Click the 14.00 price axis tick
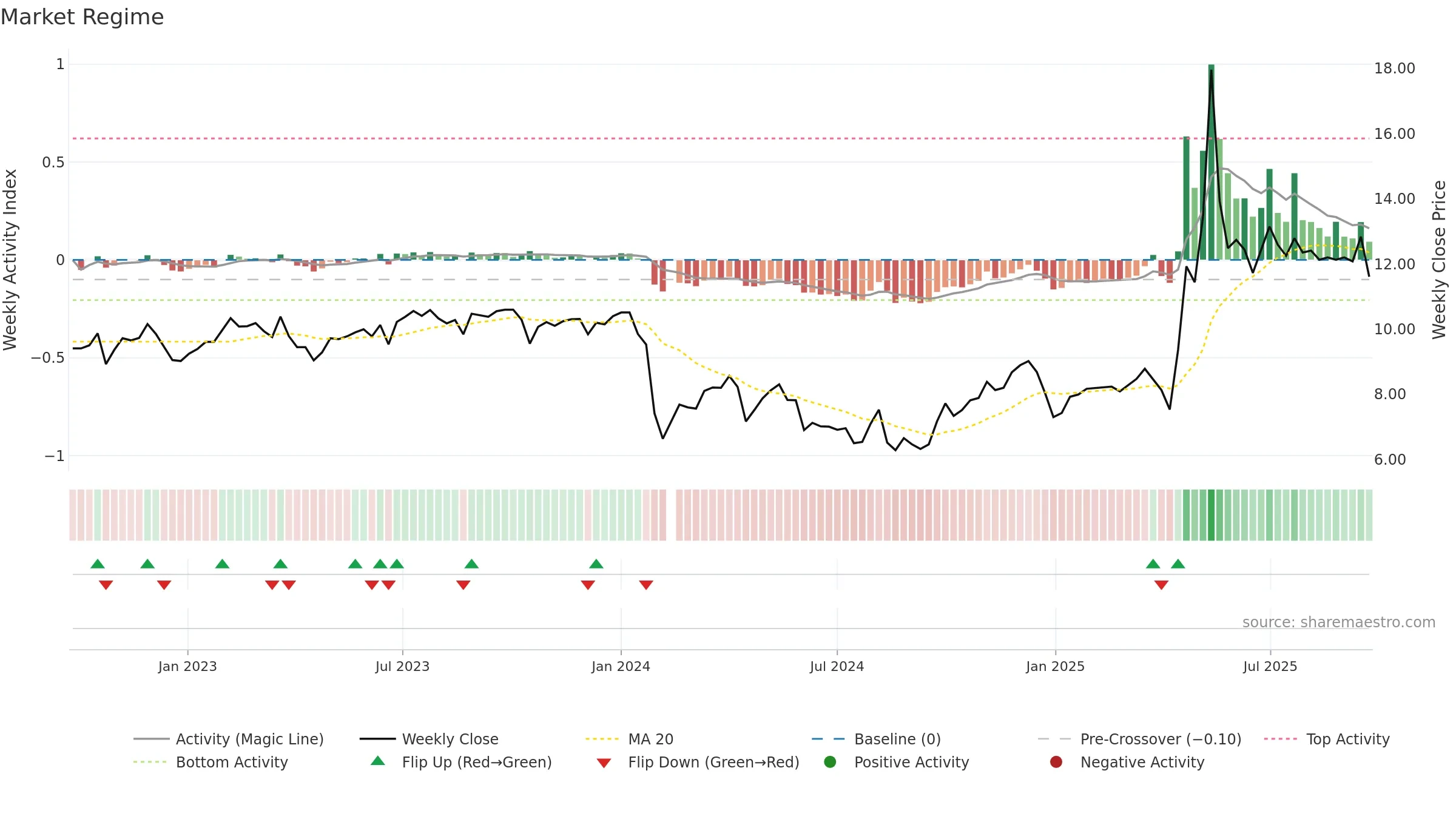The height and width of the screenshot is (819, 1456). click(x=1394, y=198)
